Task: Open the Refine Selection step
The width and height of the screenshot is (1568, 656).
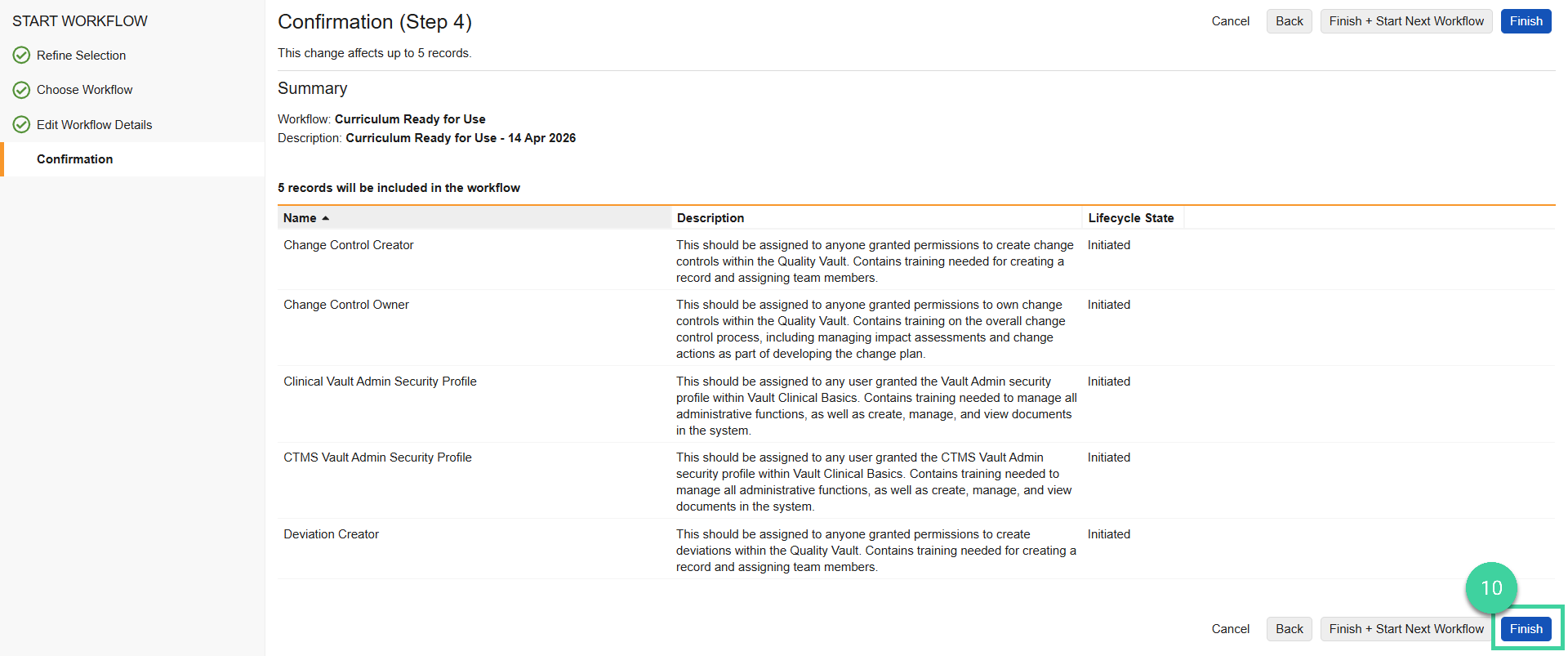Action: tap(81, 56)
